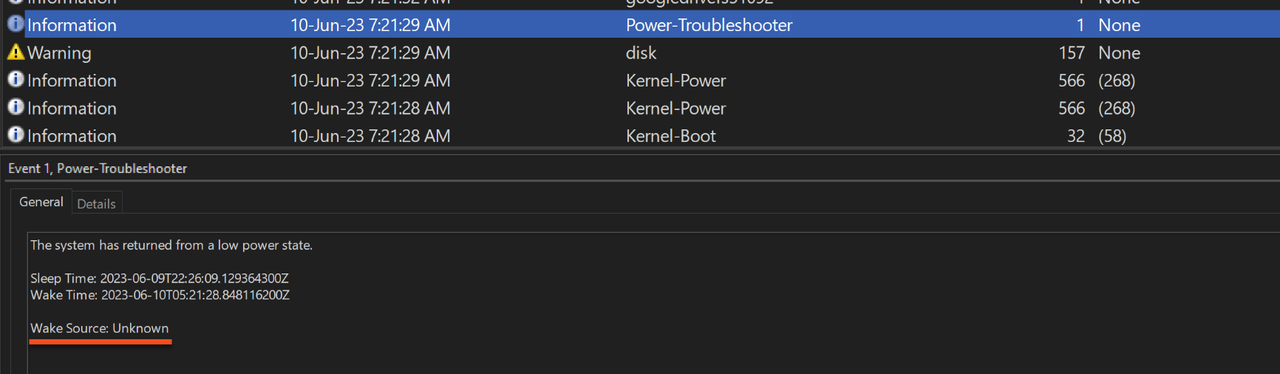Click "None" task category on the Power-Troubleshooter row
The width and height of the screenshot is (1280, 374).
[x=1119, y=25]
